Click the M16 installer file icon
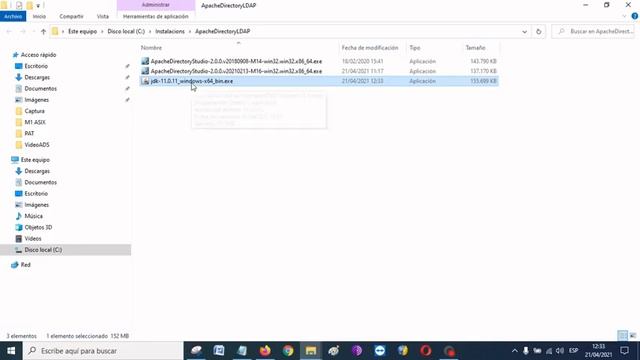The width and height of the screenshot is (640, 360). point(145,71)
